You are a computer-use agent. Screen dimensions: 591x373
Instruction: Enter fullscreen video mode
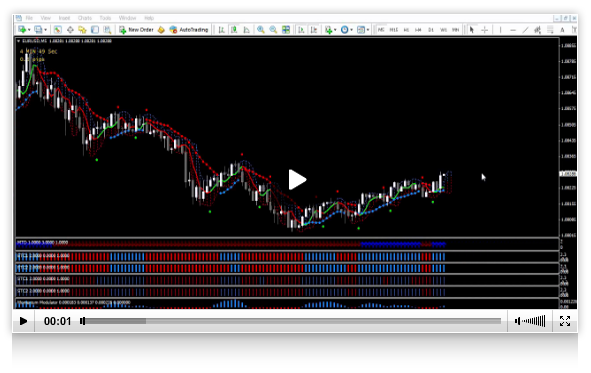[565, 321]
